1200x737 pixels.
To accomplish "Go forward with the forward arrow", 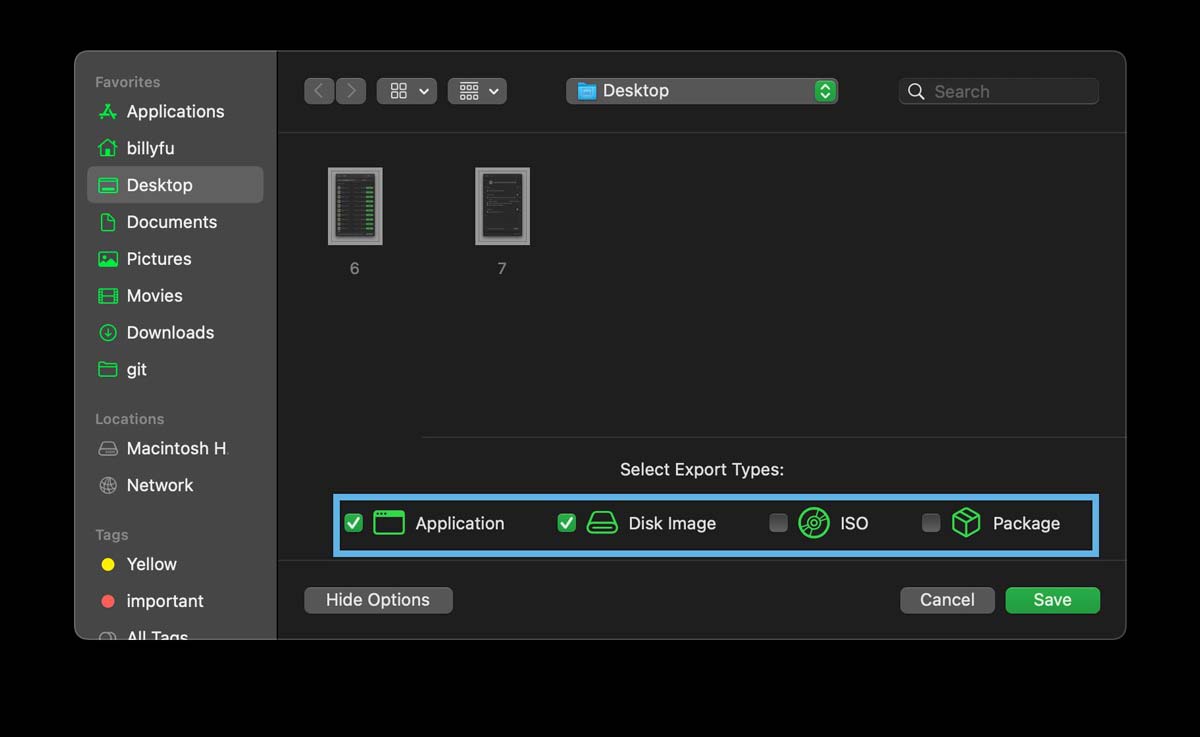I will [351, 91].
